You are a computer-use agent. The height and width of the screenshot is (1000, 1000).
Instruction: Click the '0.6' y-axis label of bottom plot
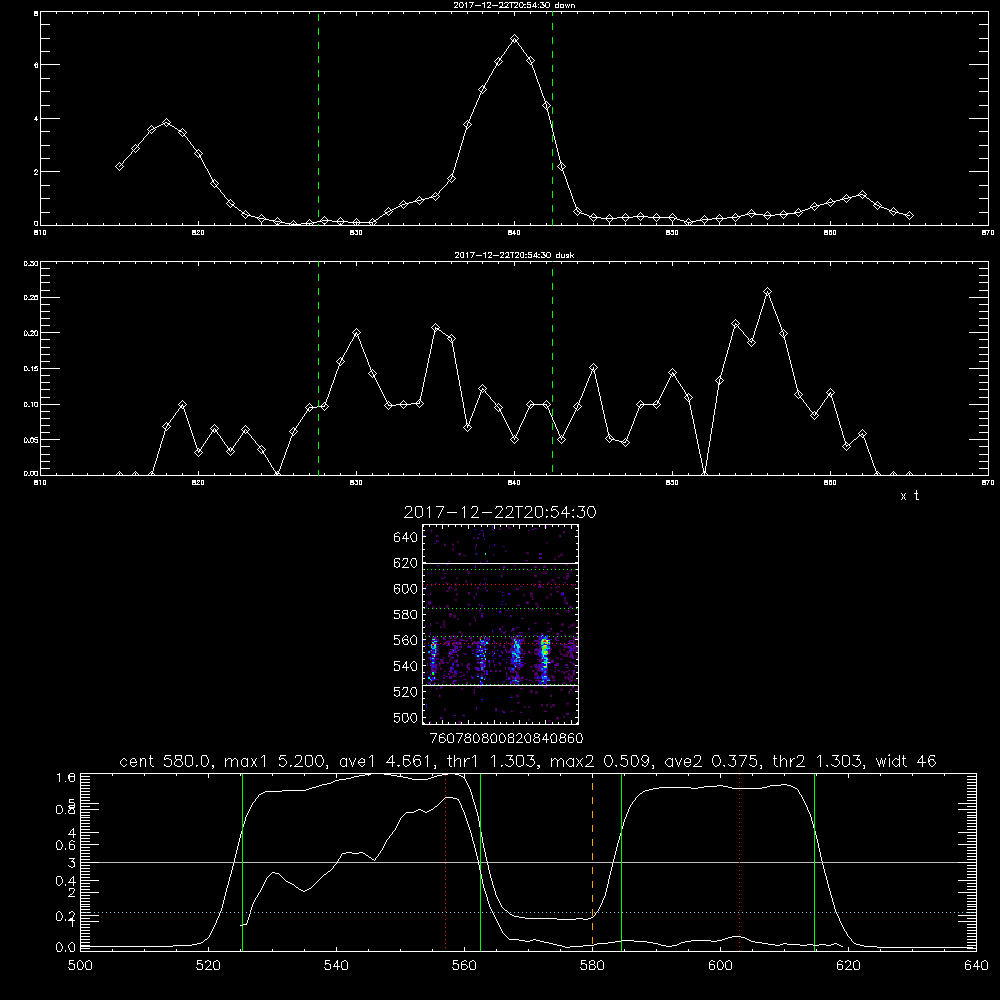click(x=66, y=845)
